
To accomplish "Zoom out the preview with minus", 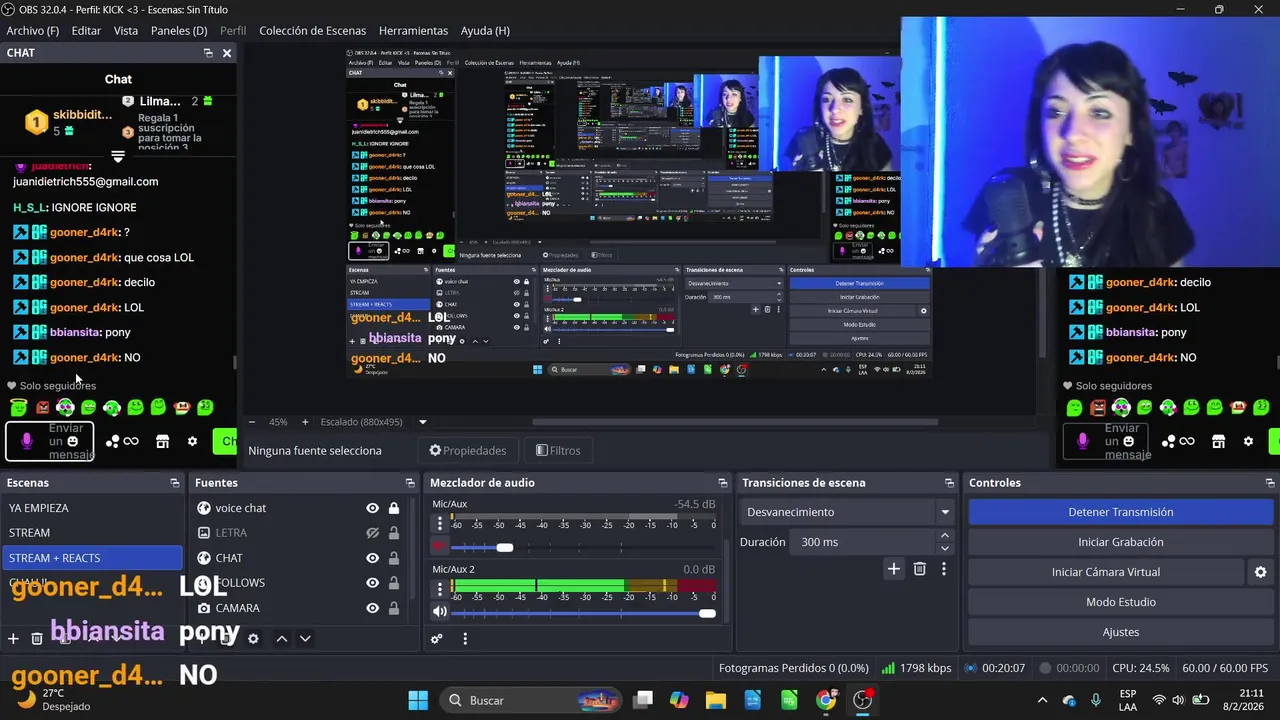I will 252,422.
